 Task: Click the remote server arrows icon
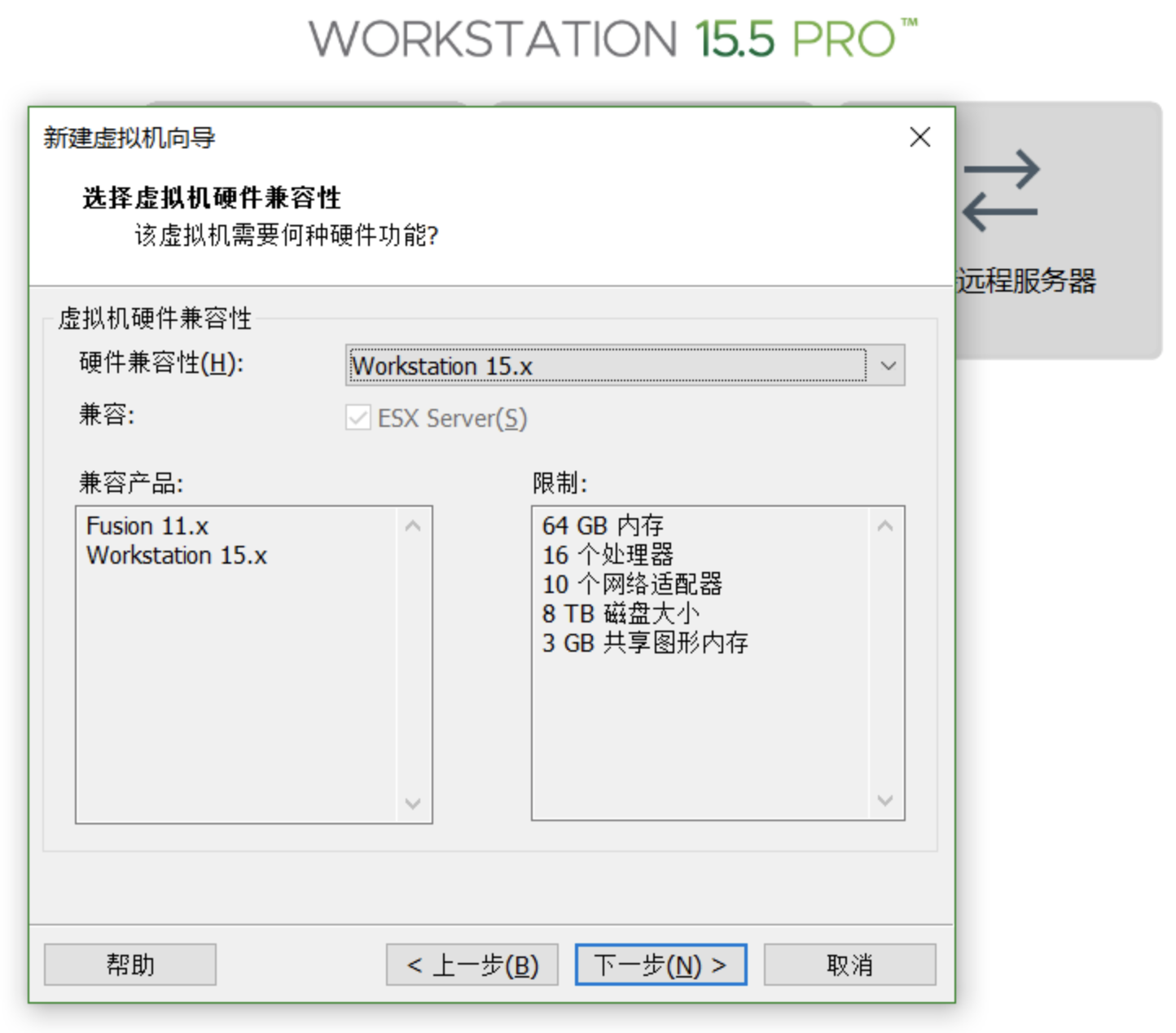[1001, 191]
